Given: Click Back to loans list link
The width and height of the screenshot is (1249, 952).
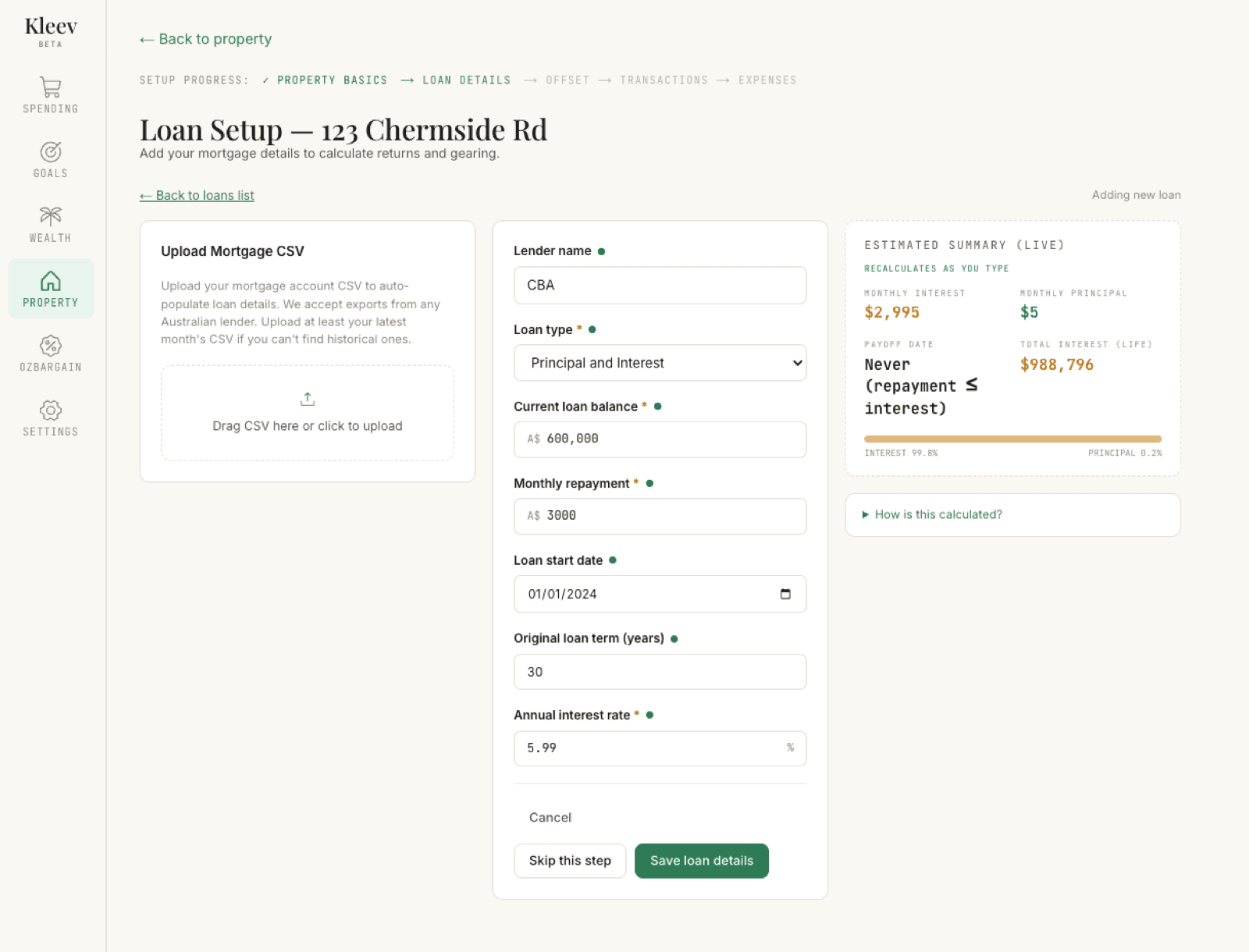Looking at the screenshot, I should click(197, 196).
